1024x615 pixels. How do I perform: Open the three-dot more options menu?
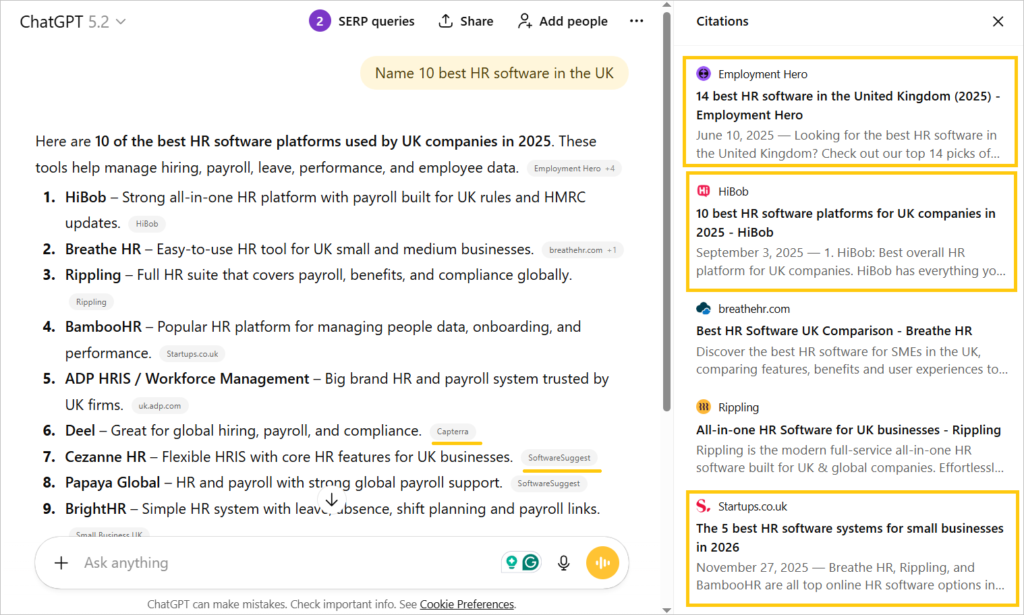[x=637, y=21]
